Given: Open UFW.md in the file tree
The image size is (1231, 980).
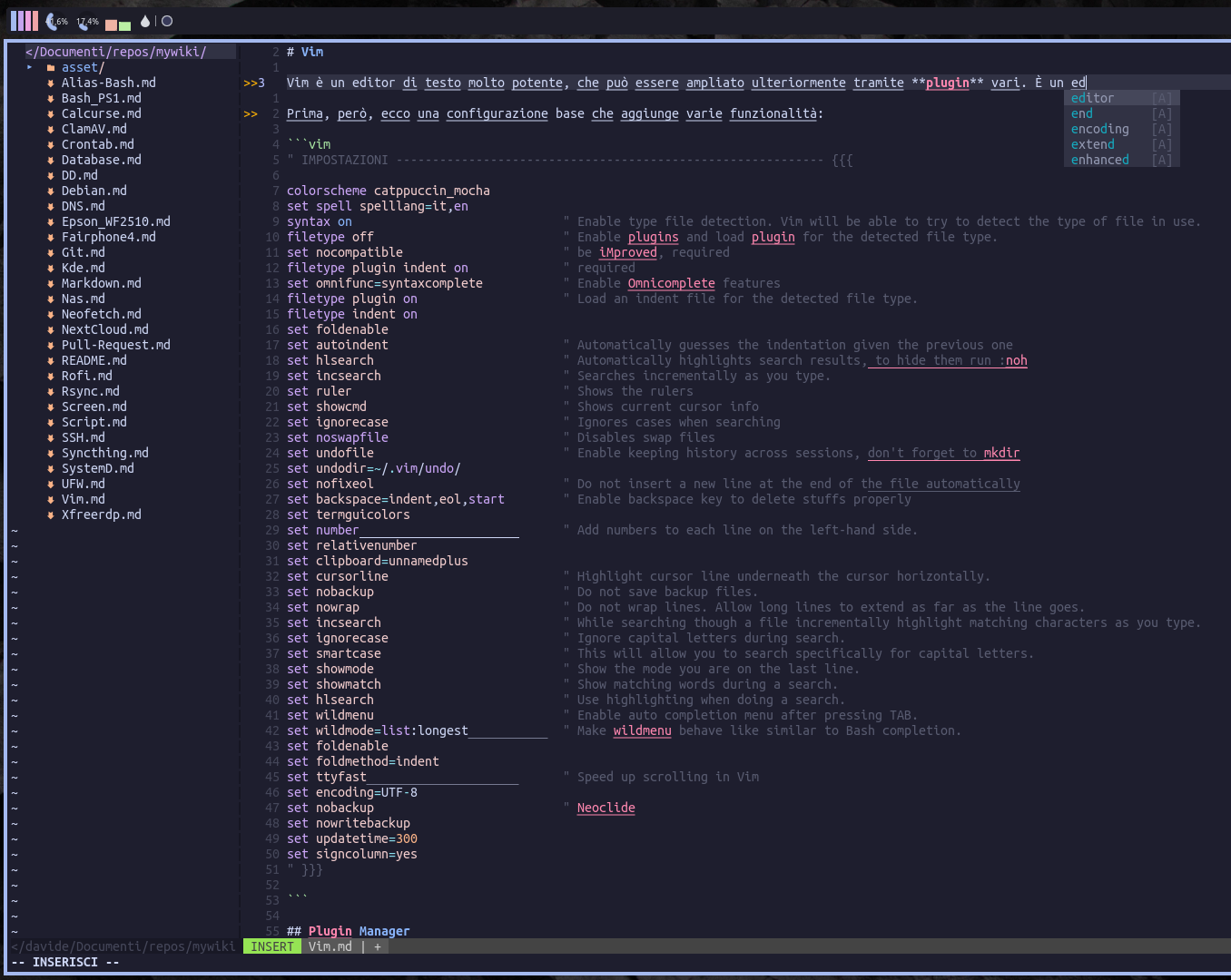Looking at the screenshot, I should point(84,484).
